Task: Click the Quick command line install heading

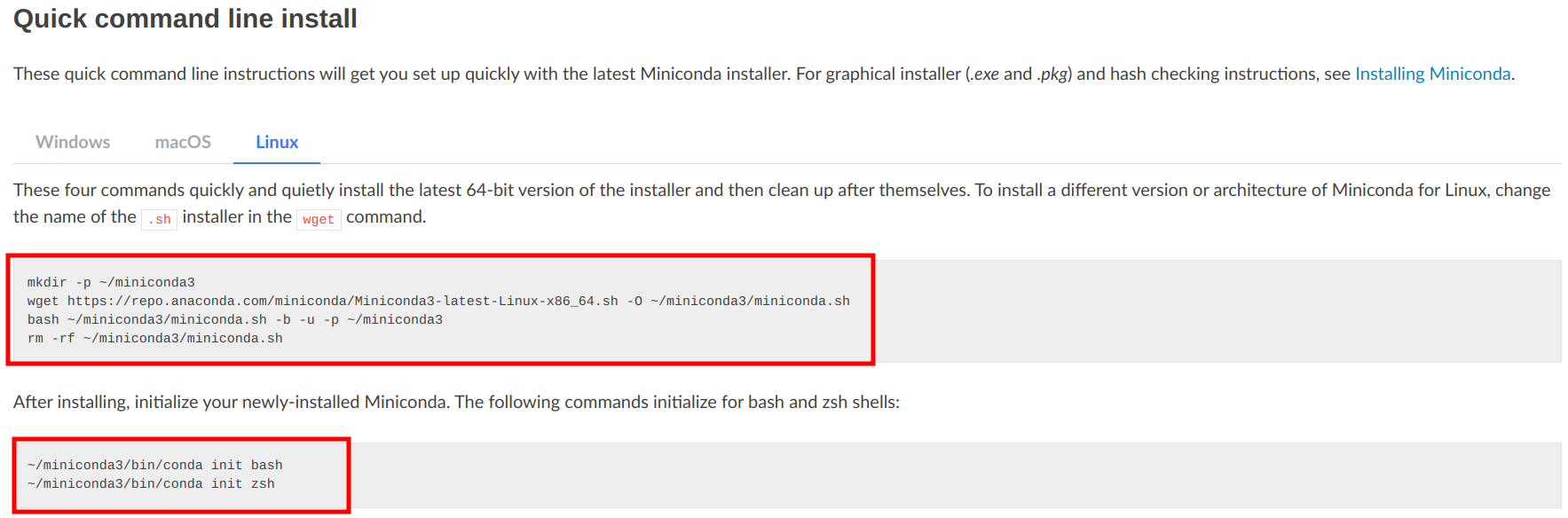Action: (x=185, y=19)
